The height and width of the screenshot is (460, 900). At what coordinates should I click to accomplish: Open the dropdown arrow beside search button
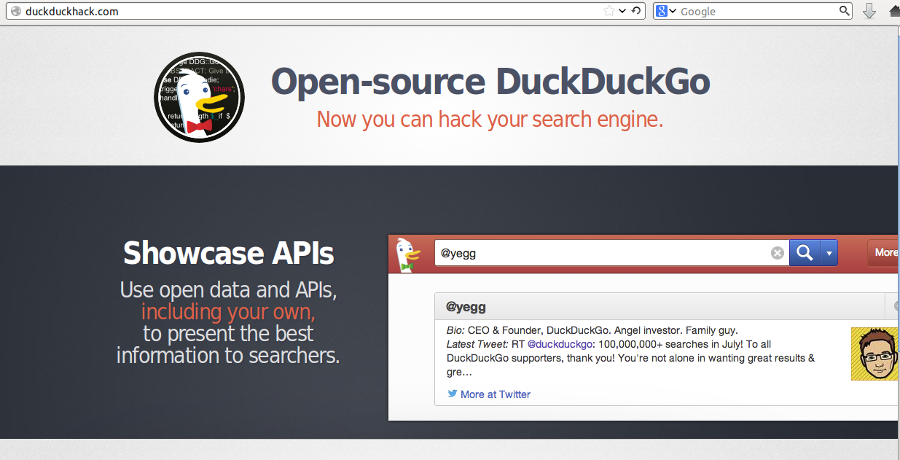click(829, 253)
